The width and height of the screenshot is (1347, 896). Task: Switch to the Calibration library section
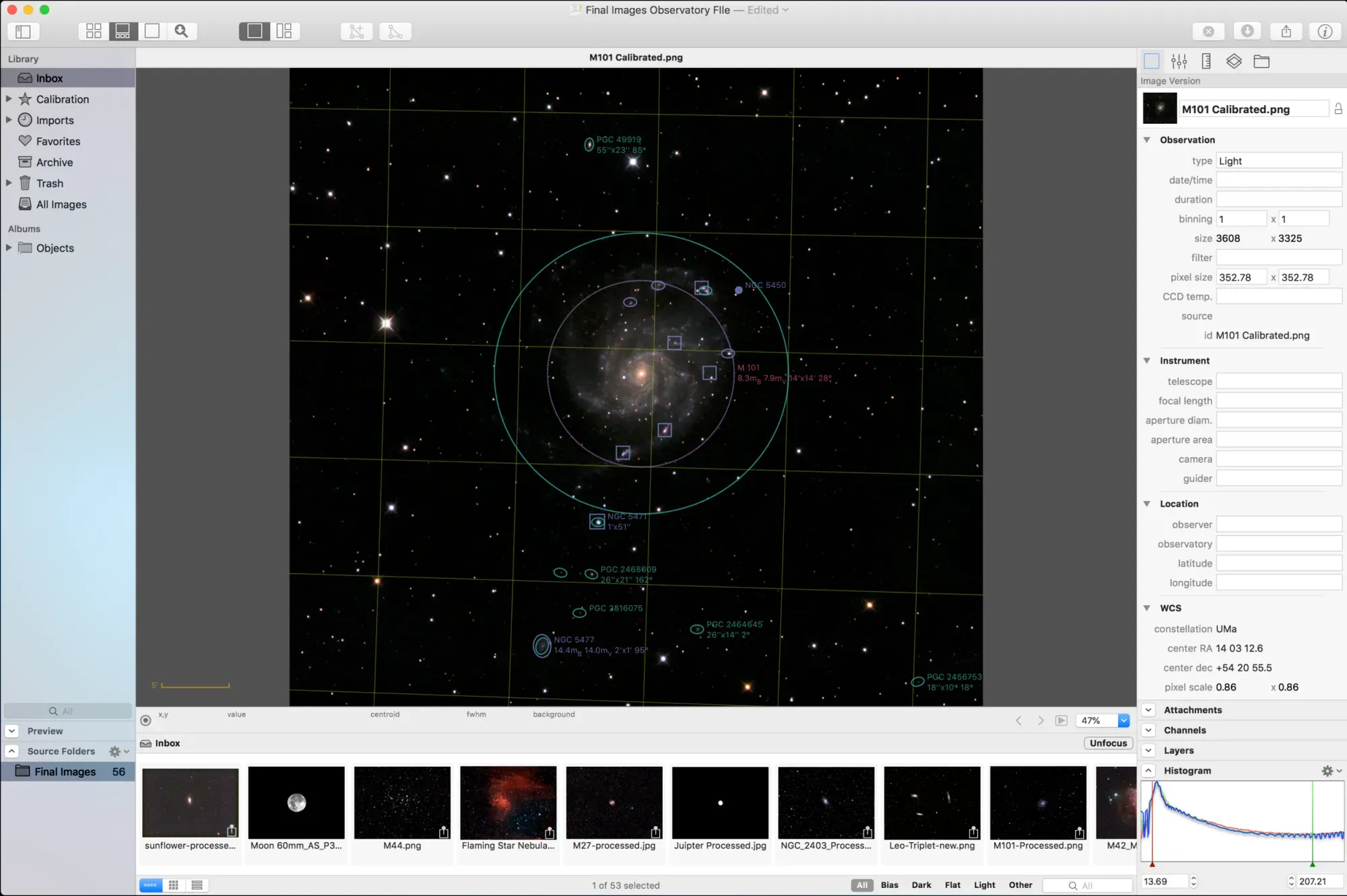click(x=63, y=99)
